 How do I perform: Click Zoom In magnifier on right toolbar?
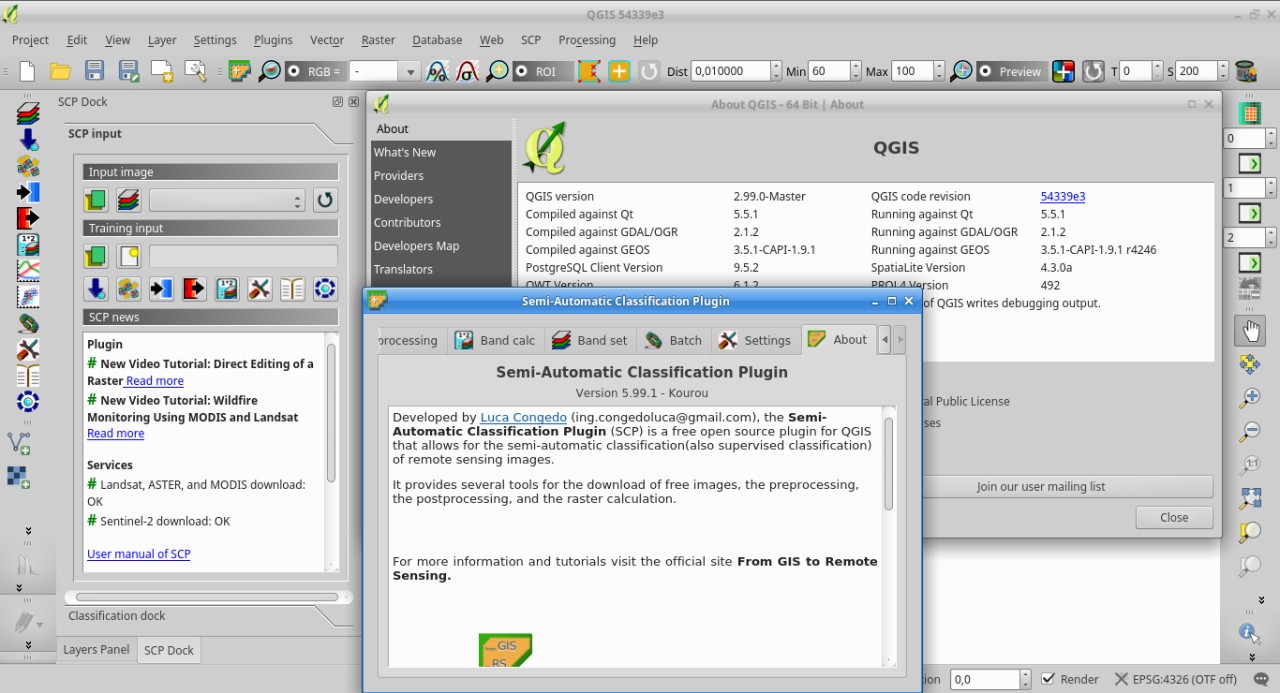tap(1250, 398)
